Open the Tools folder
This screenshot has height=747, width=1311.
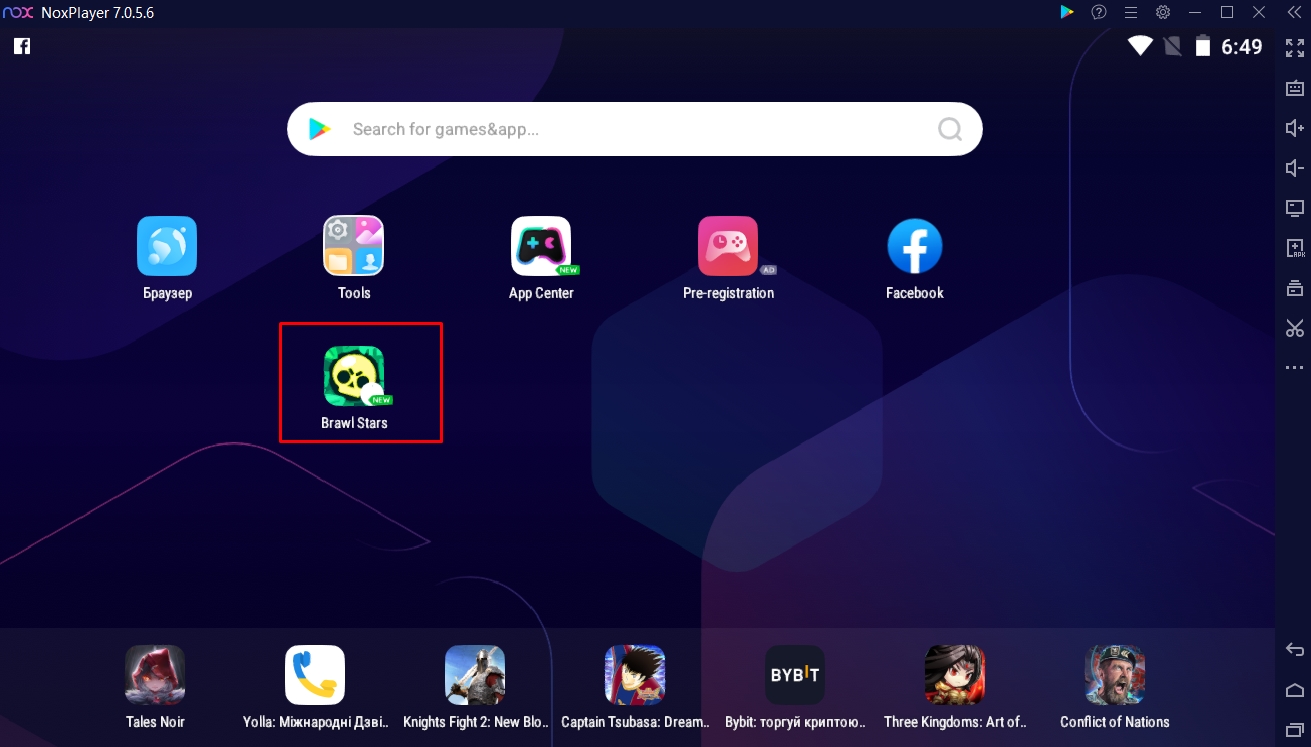[354, 247]
